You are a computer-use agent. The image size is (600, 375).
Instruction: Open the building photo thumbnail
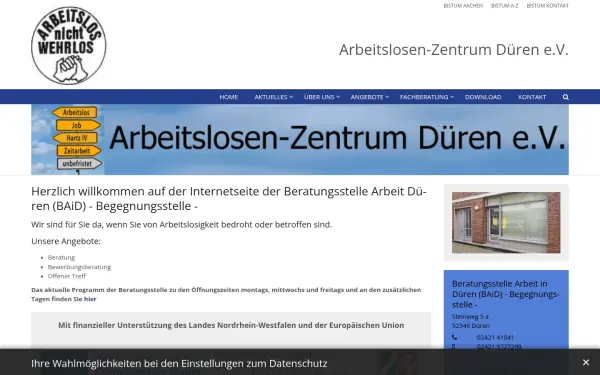coord(506,223)
